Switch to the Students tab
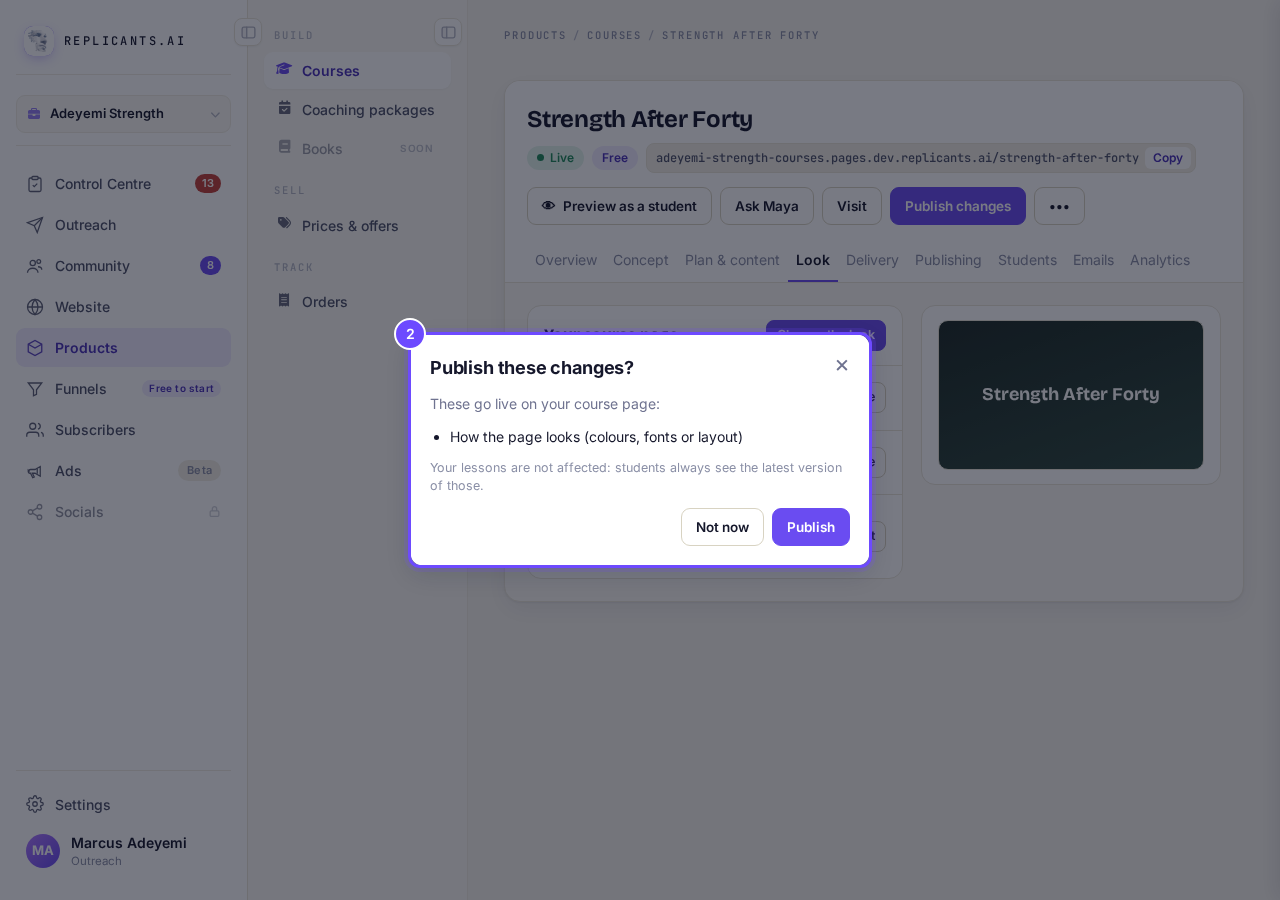The width and height of the screenshot is (1280, 900). coord(1027,260)
